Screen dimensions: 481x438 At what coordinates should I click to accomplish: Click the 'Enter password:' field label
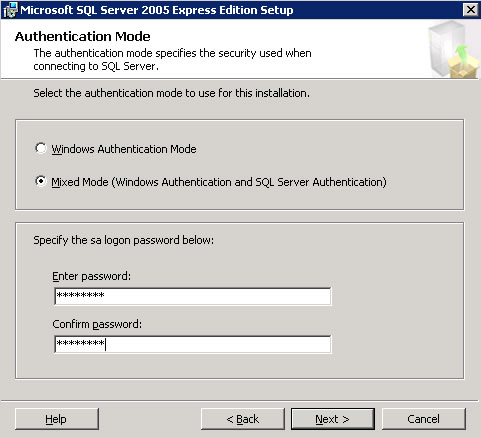tap(92, 276)
